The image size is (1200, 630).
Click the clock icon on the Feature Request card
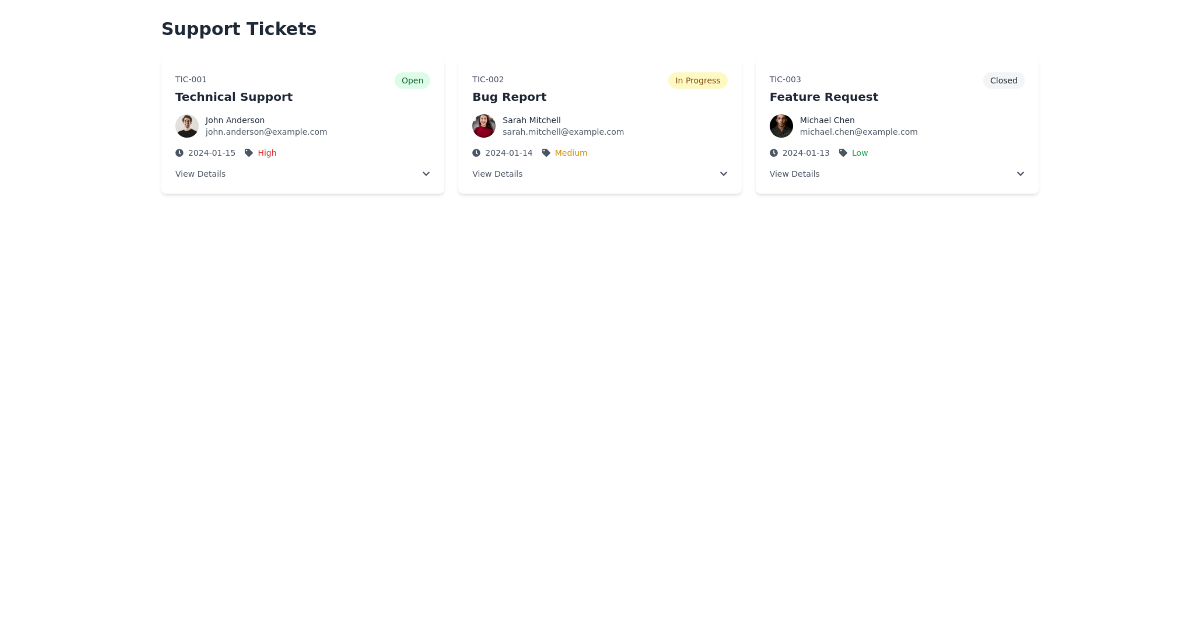click(771, 152)
